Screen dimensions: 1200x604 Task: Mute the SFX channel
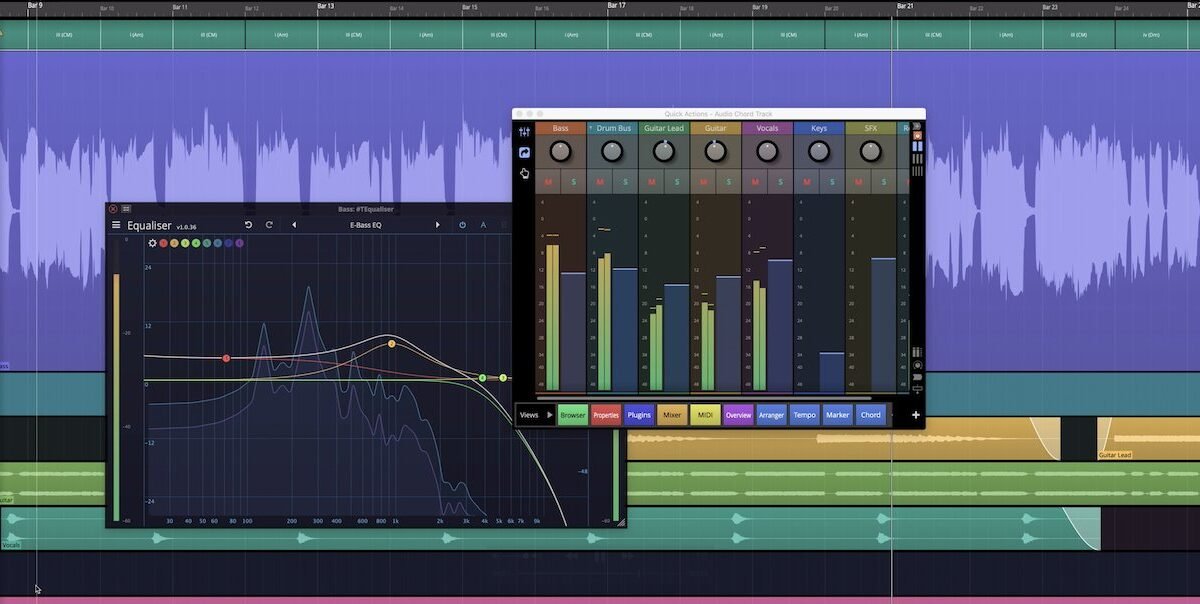[858, 182]
